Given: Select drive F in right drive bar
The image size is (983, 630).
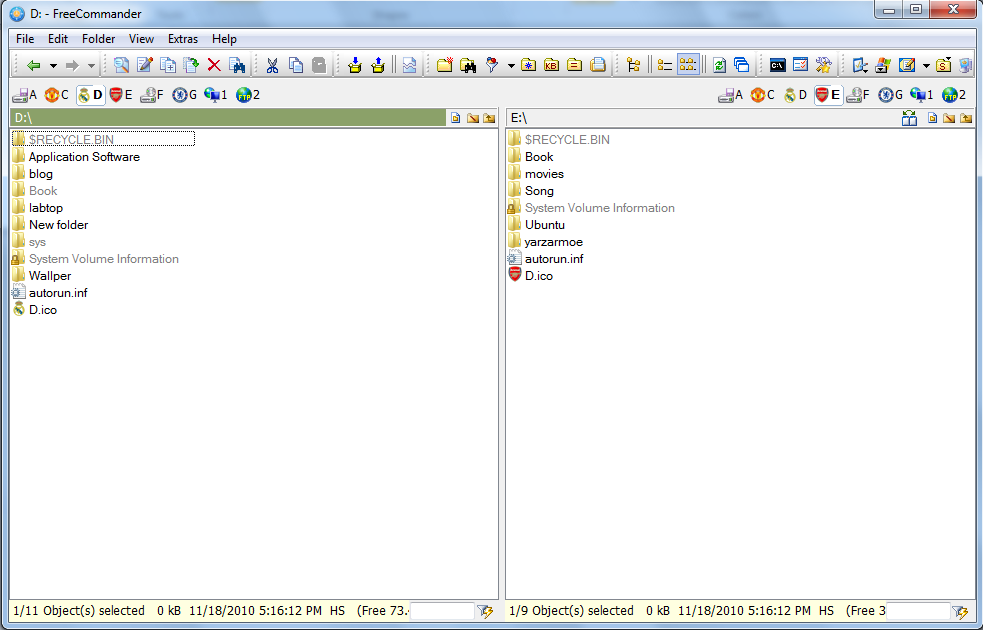Looking at the screenshot, I should pyautogui.click(x=858, y=95).
